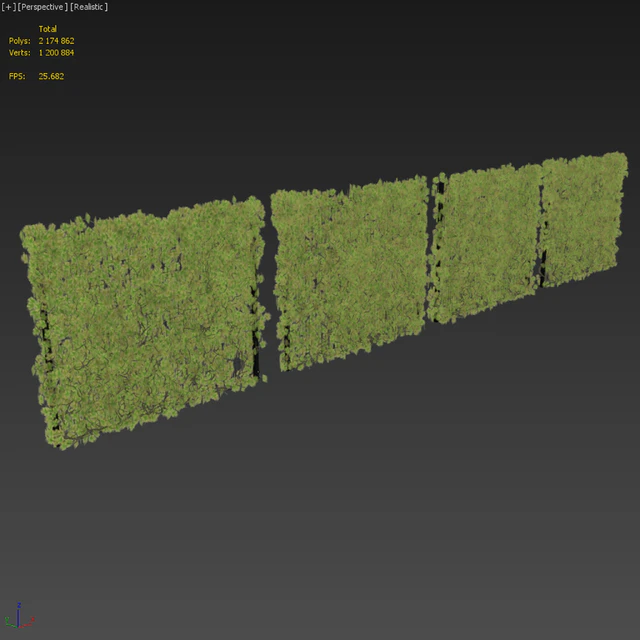
Task: Open the [+] viewport general menu
Action: pos(9,7)
